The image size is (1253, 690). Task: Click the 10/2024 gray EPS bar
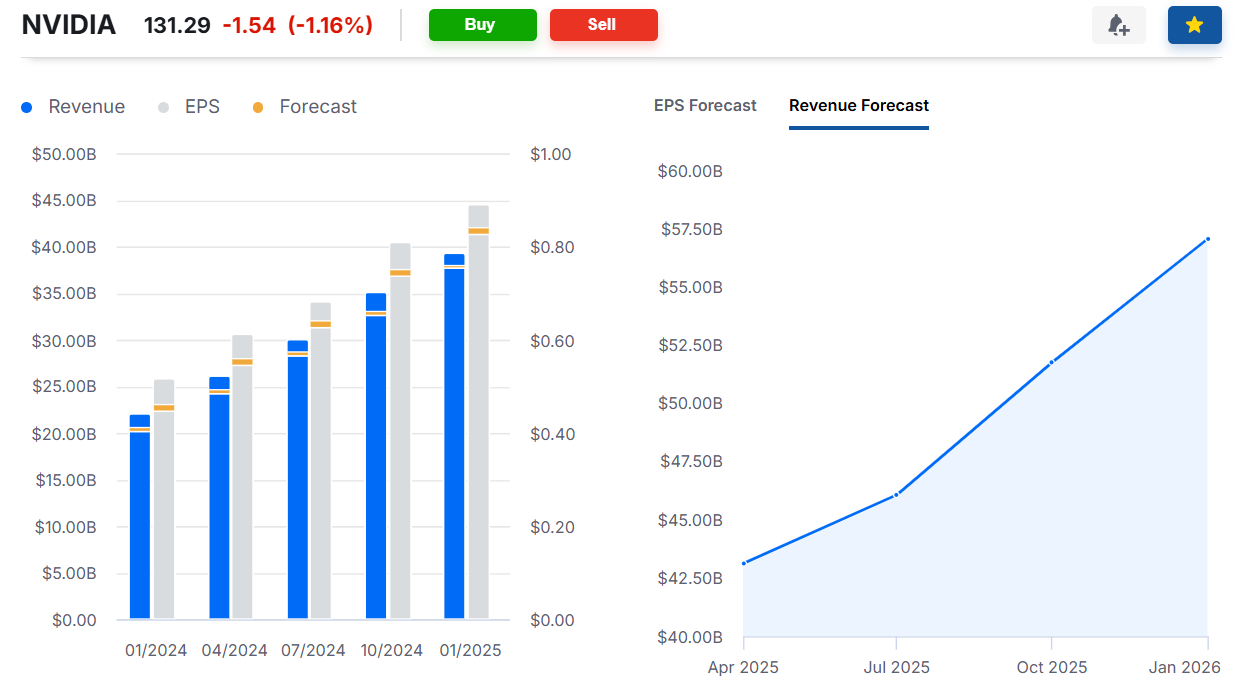pos(400,431)
